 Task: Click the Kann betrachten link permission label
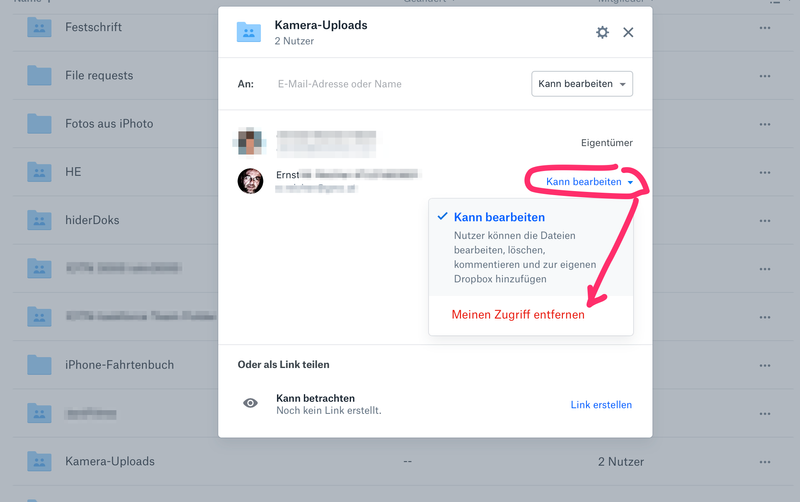[x=315, y=398]
